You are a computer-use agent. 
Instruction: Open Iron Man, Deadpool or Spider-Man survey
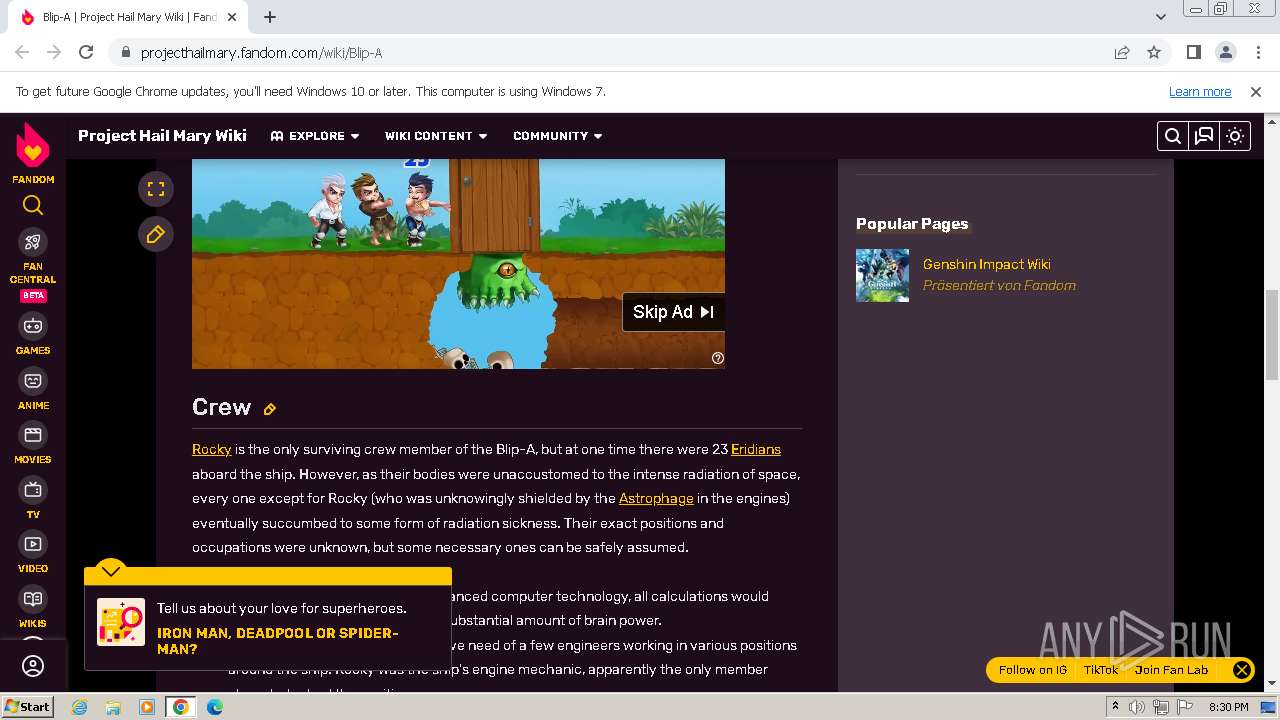pos(278,641)
